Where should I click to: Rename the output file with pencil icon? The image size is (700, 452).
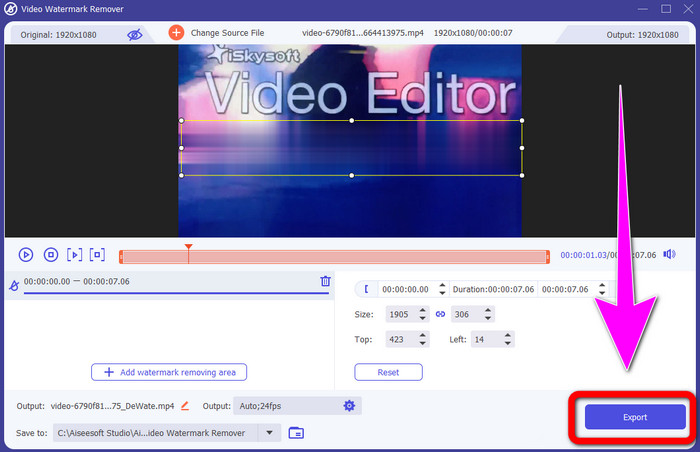click(185, 406)
